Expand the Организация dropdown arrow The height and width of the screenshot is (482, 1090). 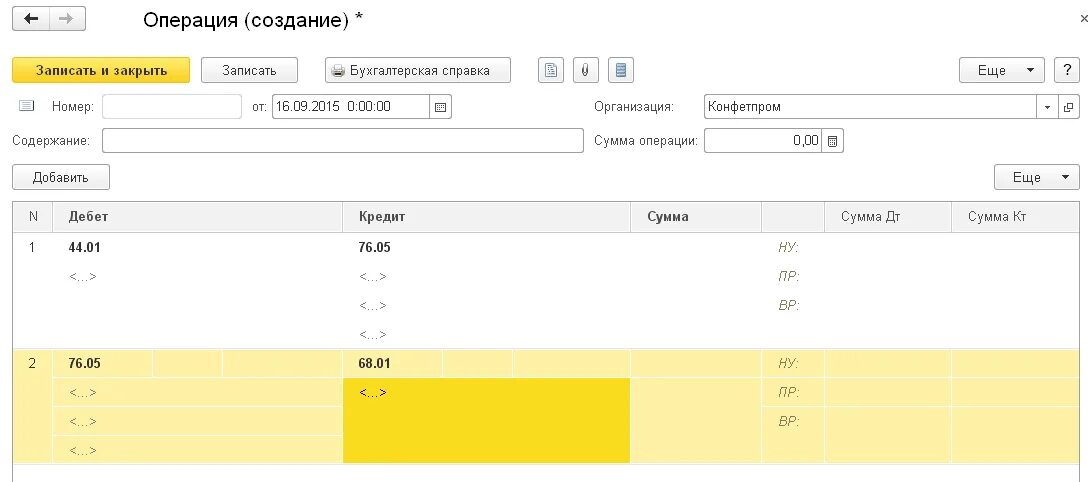tap(1048, 106)
